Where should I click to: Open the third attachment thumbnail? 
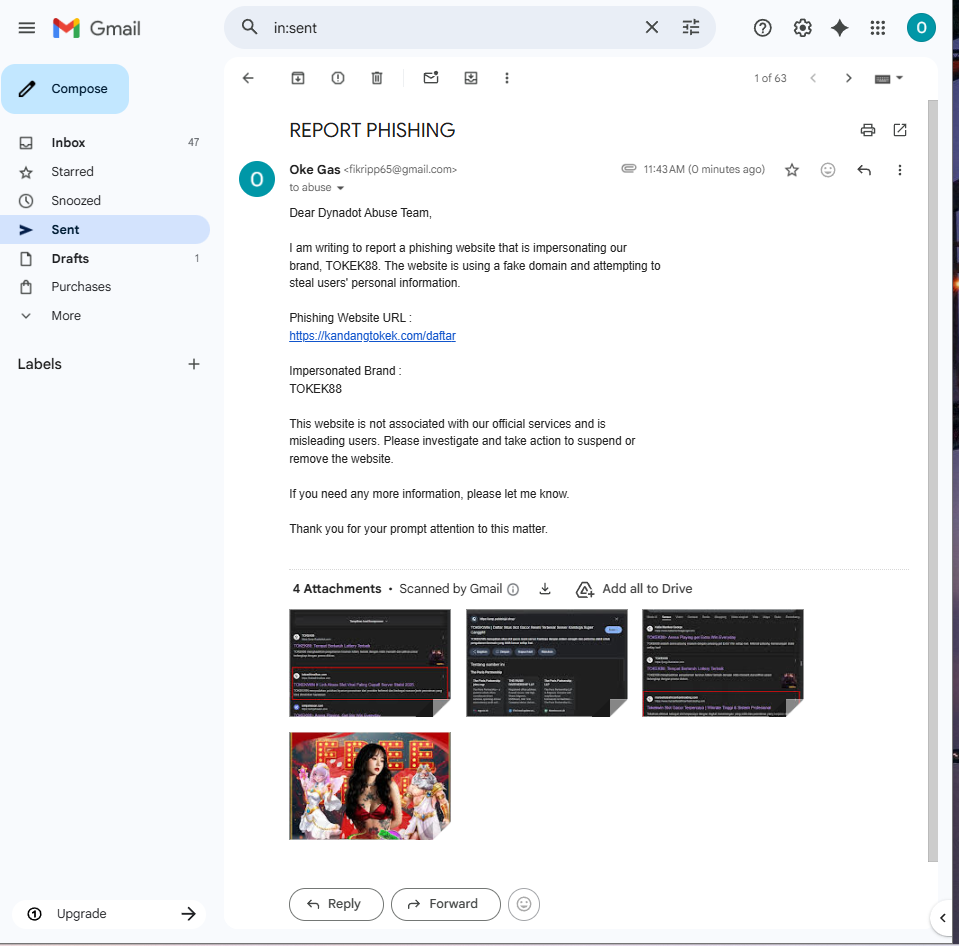click(723, 663)
